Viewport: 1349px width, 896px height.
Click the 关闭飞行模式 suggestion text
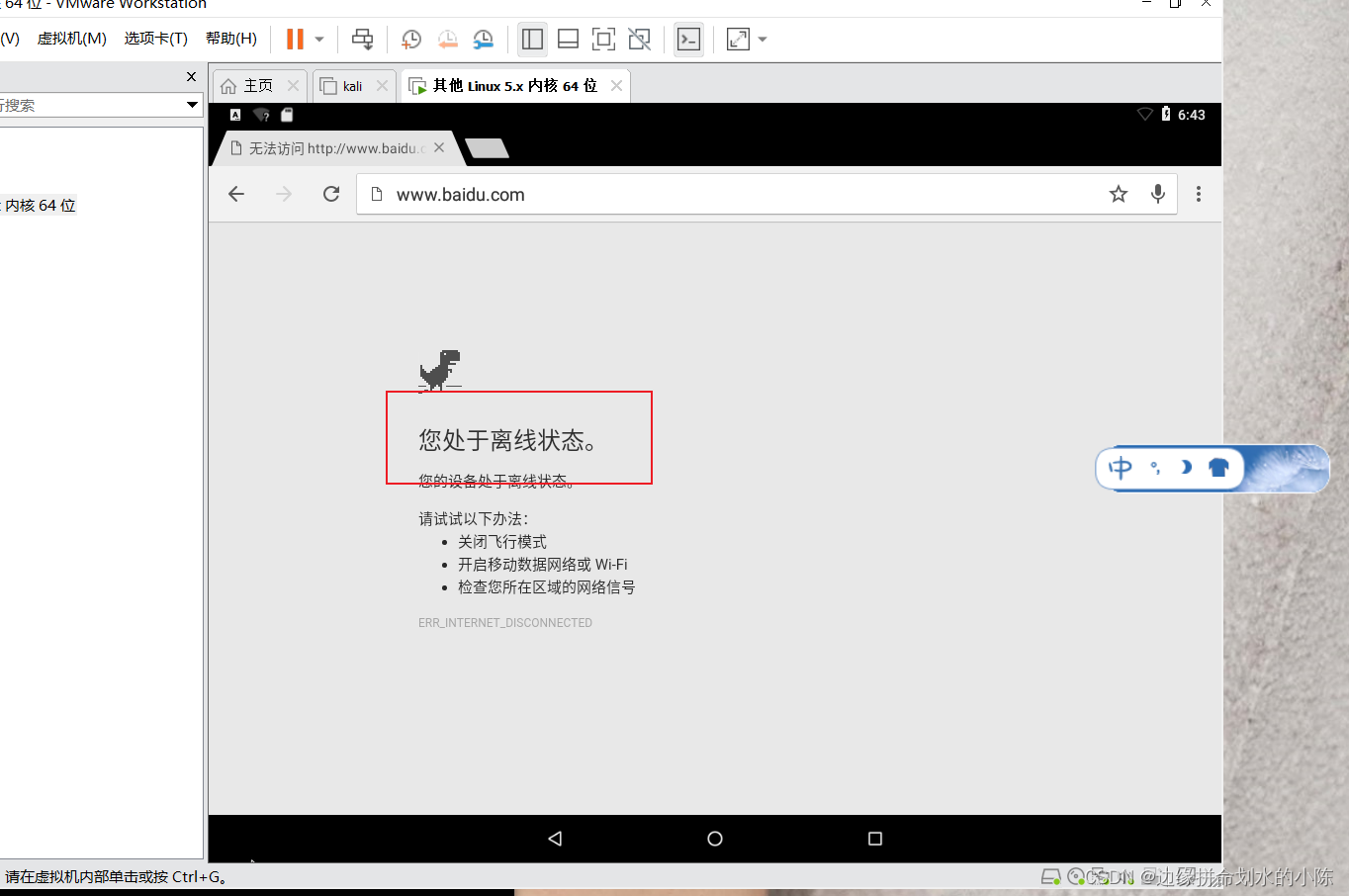click(x=502, y=542)
